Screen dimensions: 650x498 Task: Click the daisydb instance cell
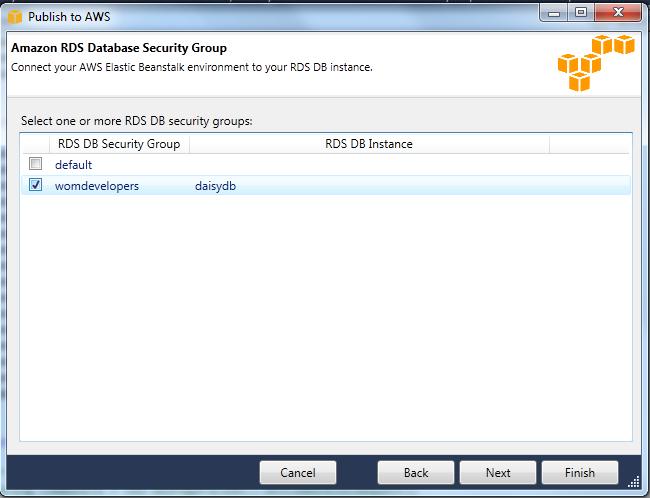point(215,186)
